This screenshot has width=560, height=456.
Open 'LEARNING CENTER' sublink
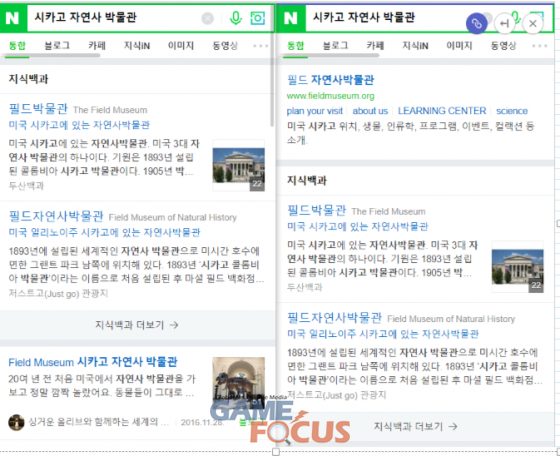(x=442, y=111)
